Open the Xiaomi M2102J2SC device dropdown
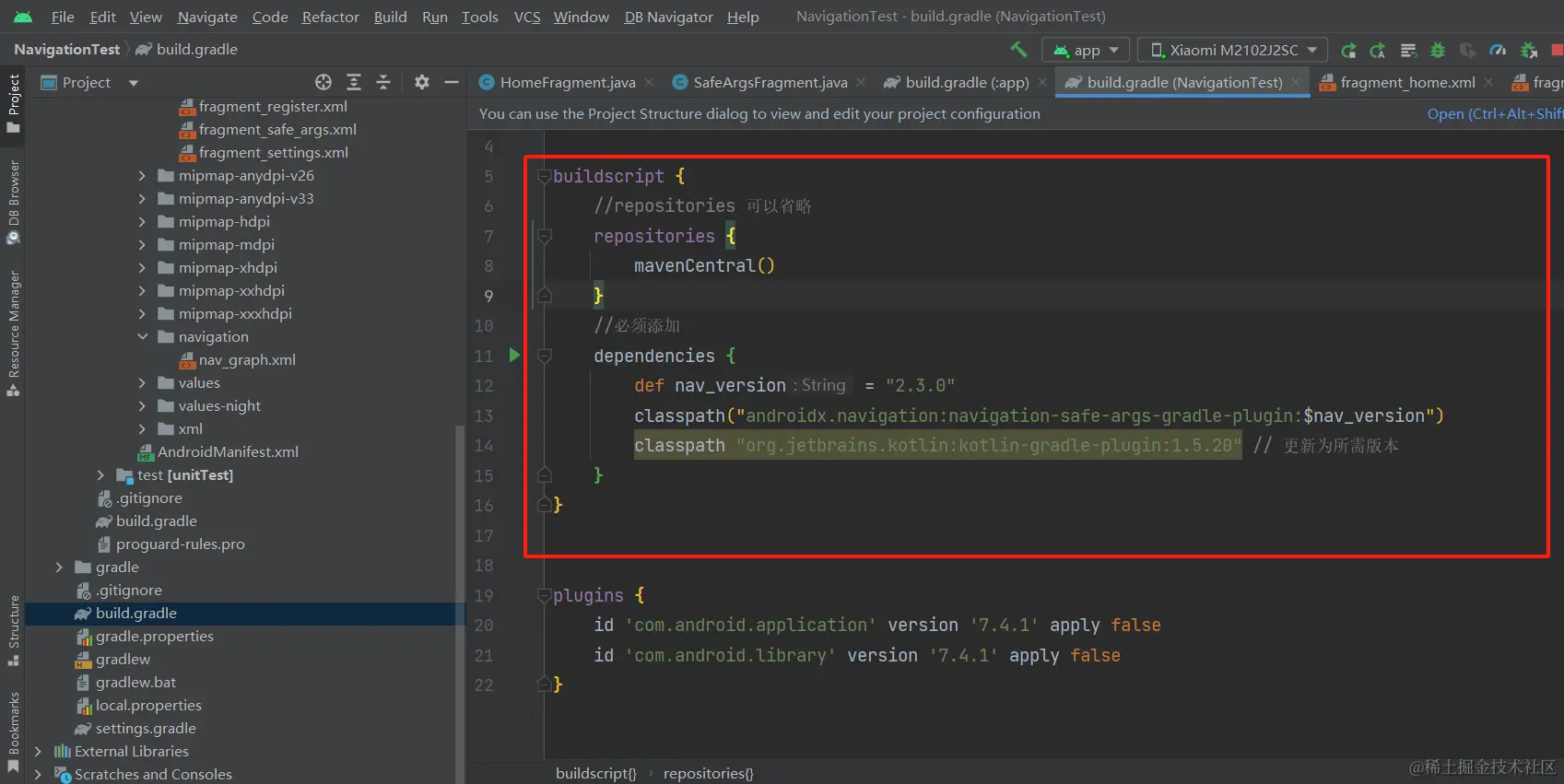 pyautogui.click(x=1233, y=51)
